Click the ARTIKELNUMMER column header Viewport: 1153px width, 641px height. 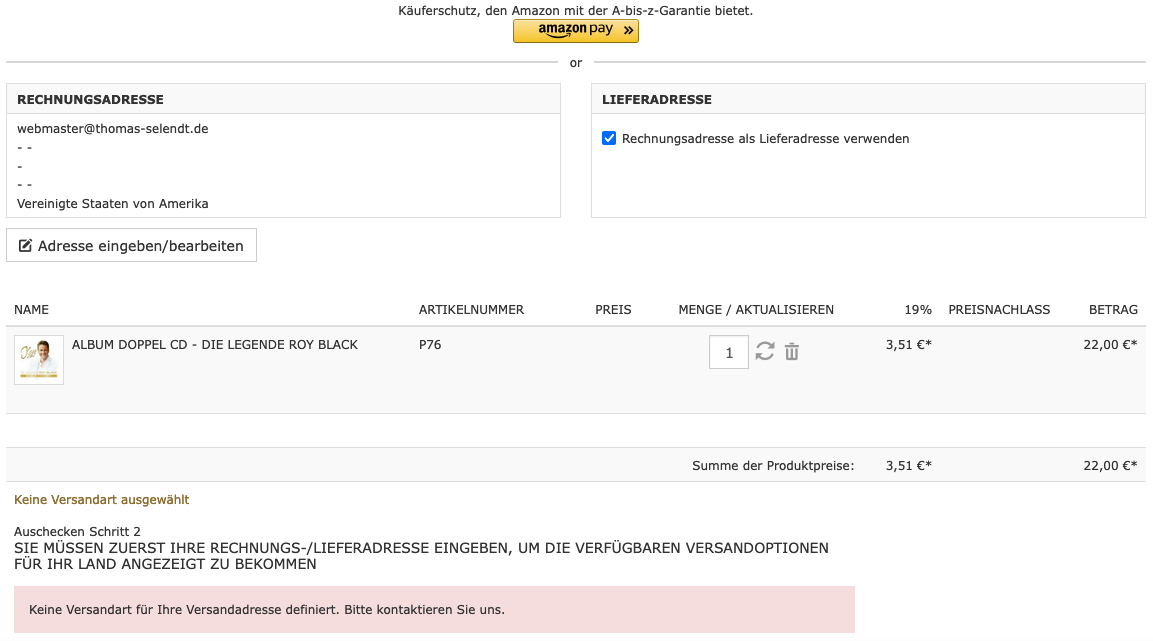471,310
